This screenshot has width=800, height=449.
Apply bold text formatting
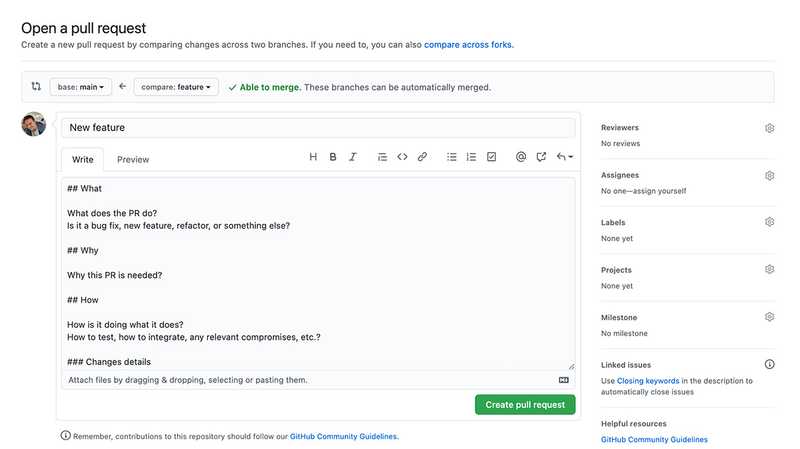[x=333, y=157]
